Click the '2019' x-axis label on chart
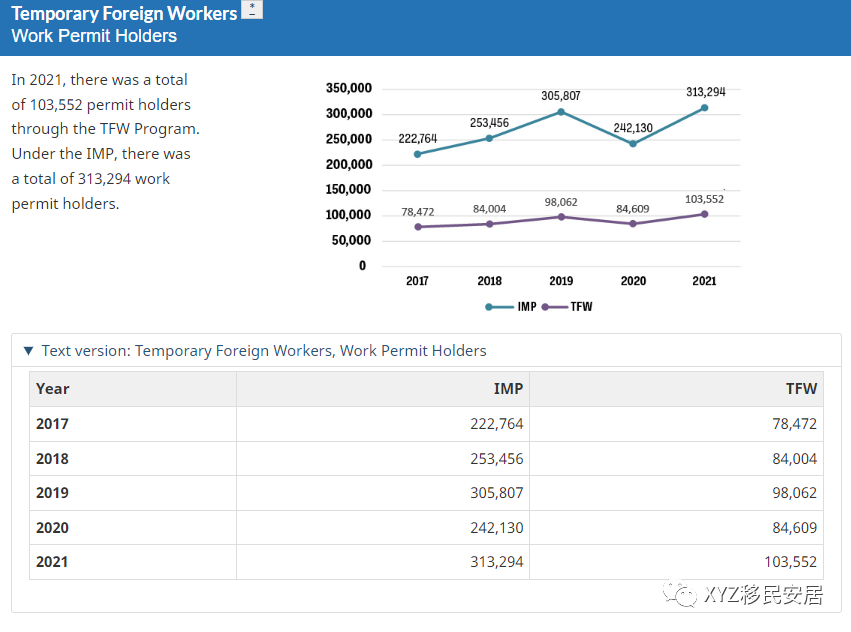The width and height of the screenshot is (851, 632). click(561, 281)
